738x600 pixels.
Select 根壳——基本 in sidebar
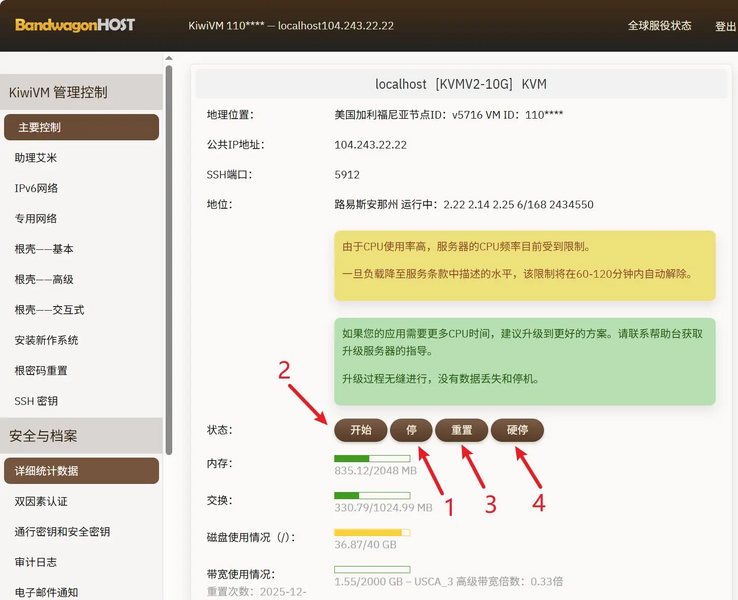[x=44, y=249]
